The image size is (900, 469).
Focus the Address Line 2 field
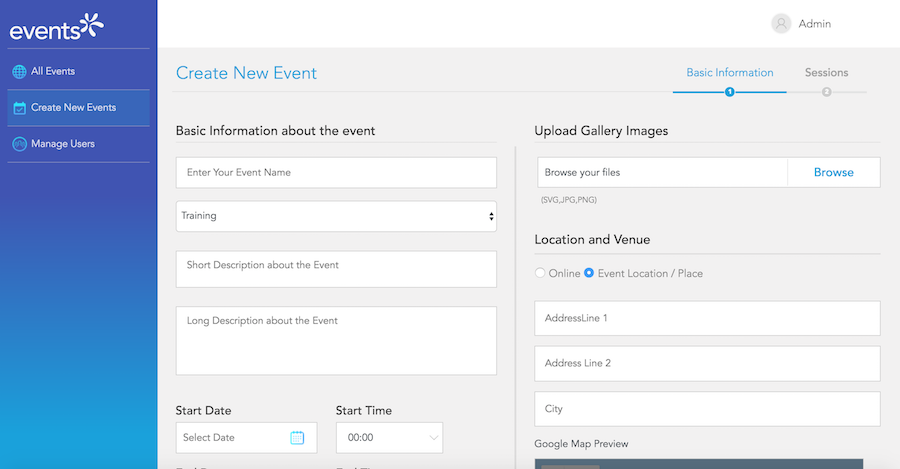[707, 363]
